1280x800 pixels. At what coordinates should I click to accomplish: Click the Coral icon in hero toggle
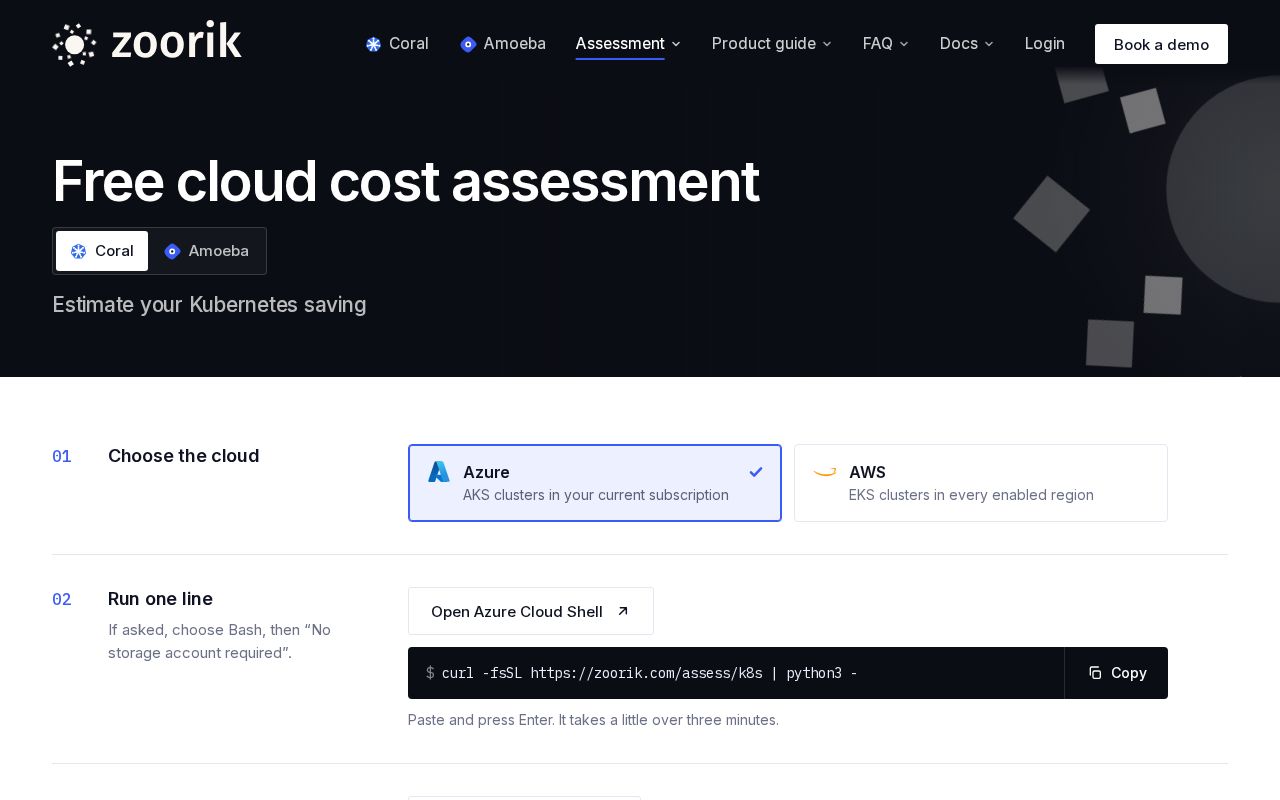[x=78, y=251]
